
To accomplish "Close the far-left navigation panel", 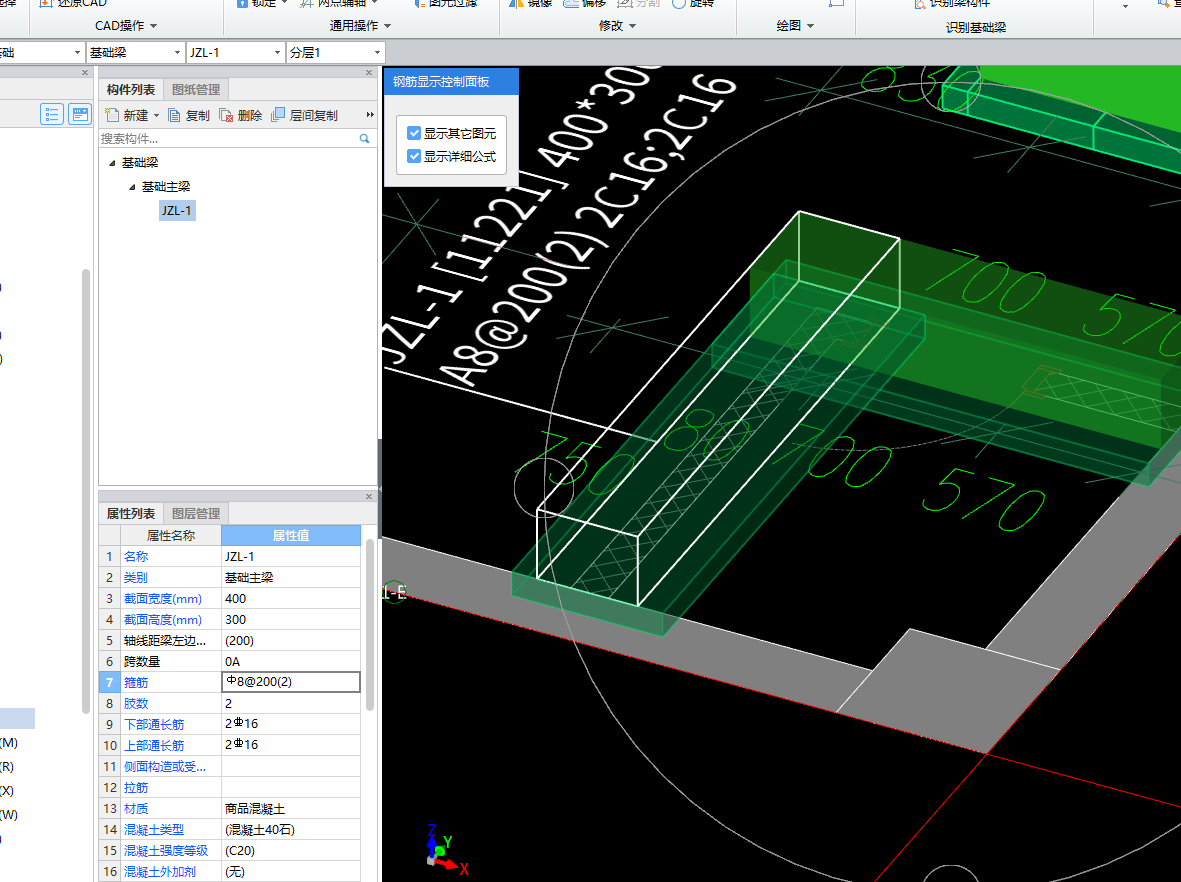I will click(x=85, y=72).
